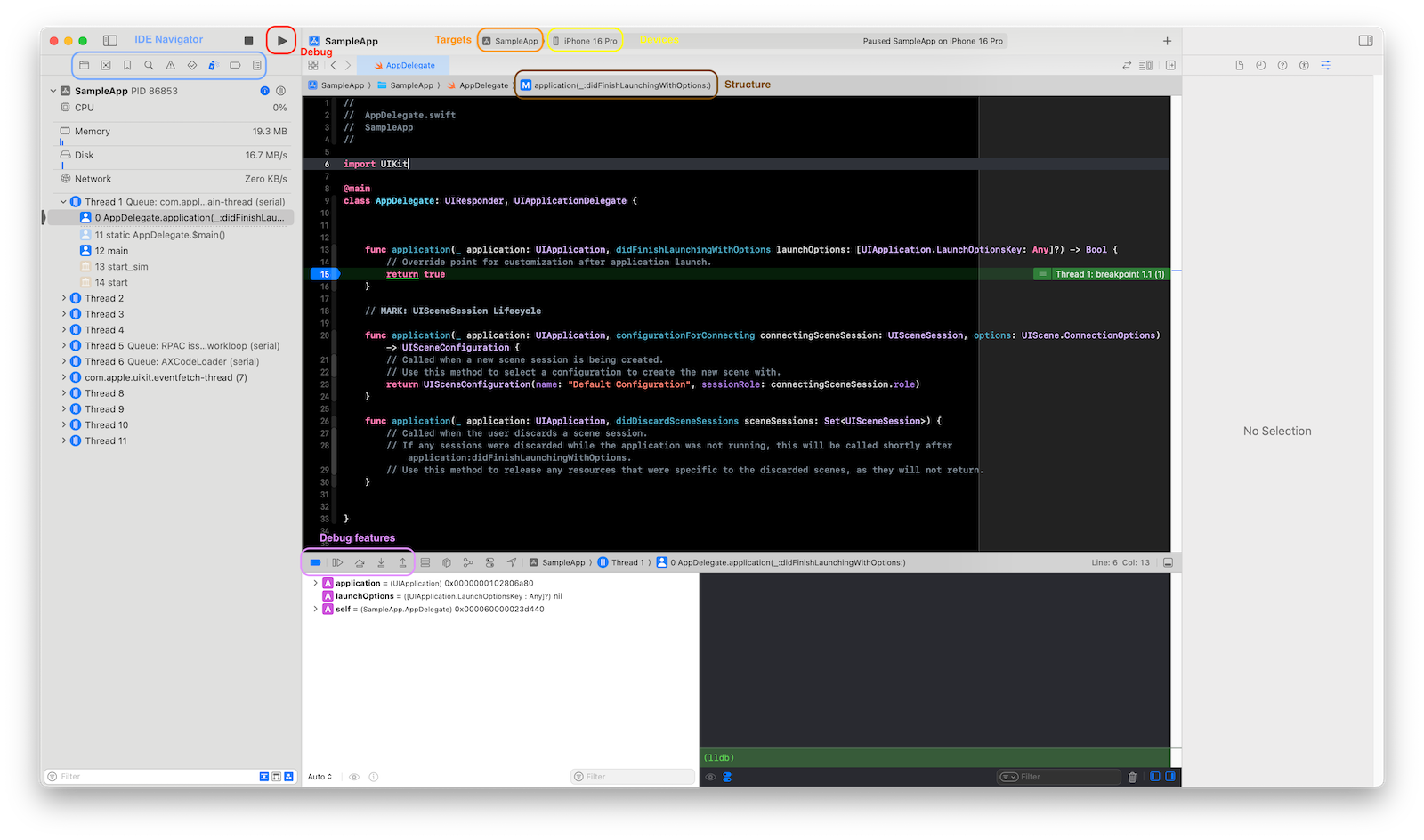Image resolution: width=1424 pixels, height=840 pixels.
Task: Choose the SampleApp scheme target
Action: tap(510, 41)
